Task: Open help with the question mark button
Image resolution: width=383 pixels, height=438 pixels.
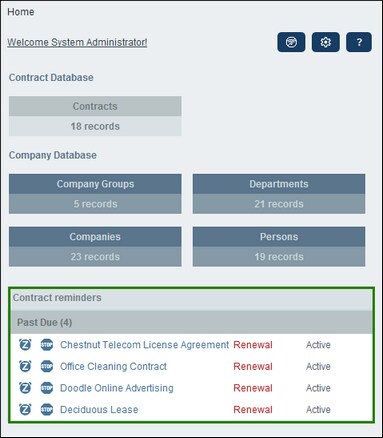Action: [359, 42]
